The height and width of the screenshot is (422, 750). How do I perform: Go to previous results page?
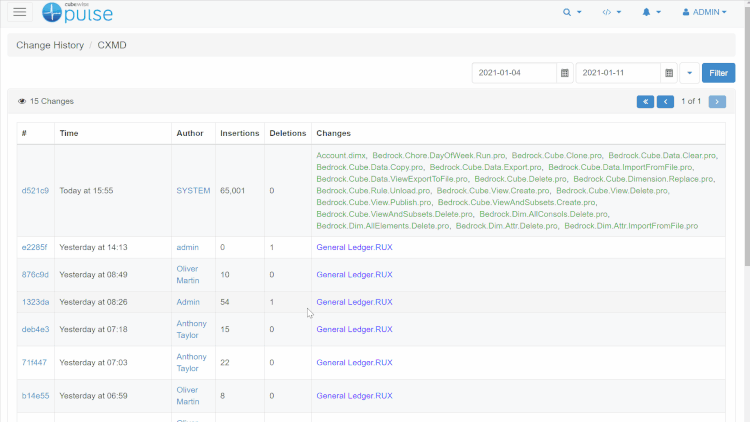[665, 101]
